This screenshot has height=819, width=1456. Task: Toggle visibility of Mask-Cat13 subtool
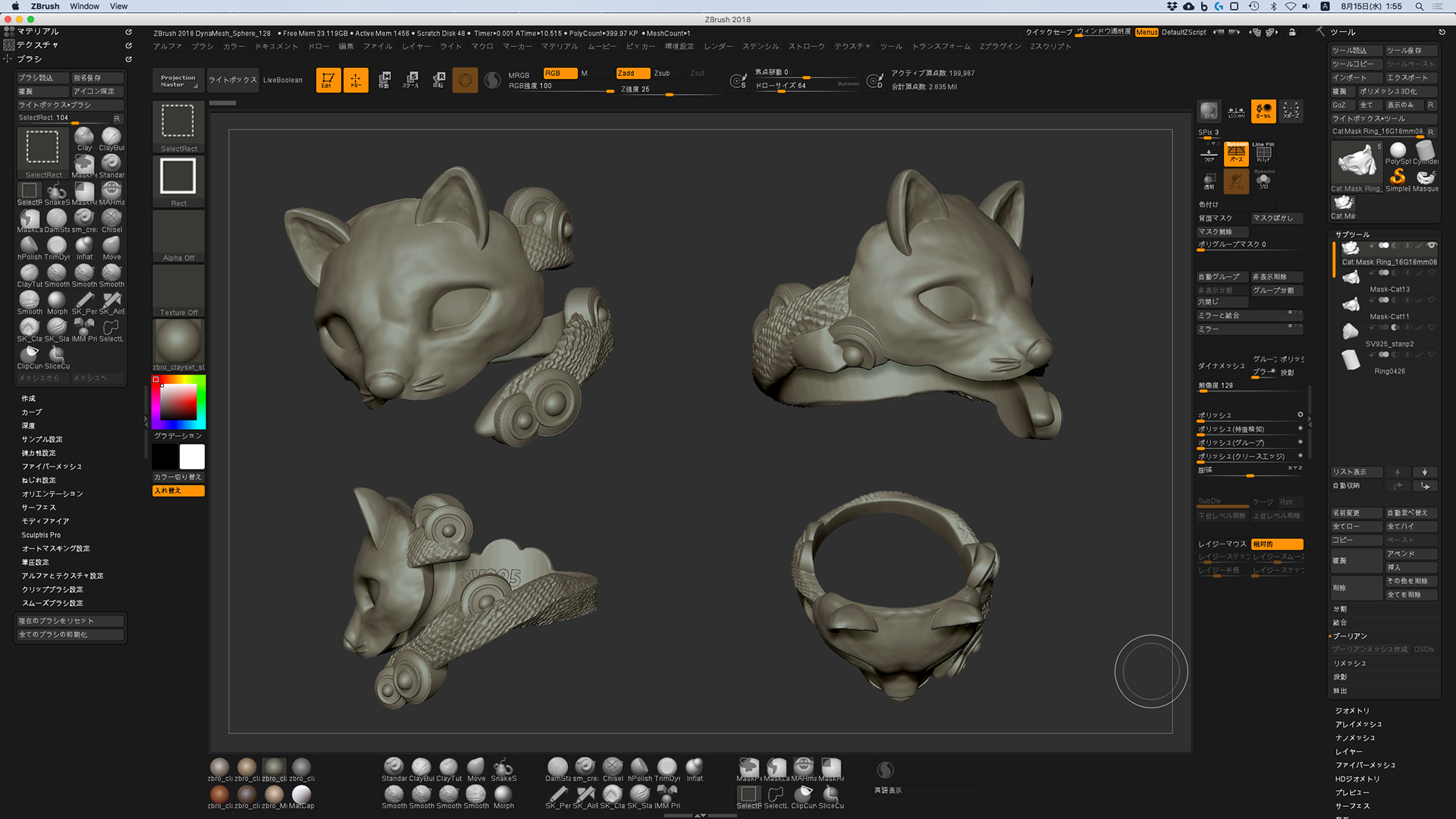[x=1432, y=273]
